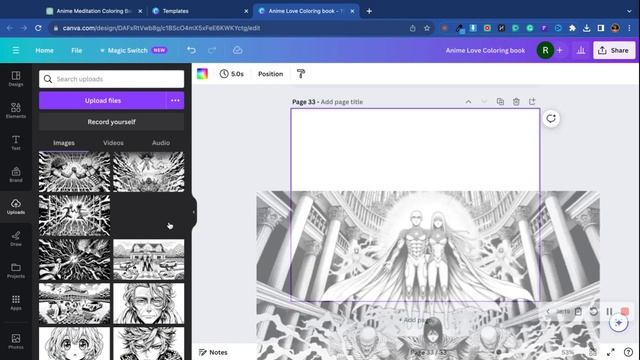Open the Uploads panel
Viewport: 640px width, 360px height.
[x=16, y=207]
